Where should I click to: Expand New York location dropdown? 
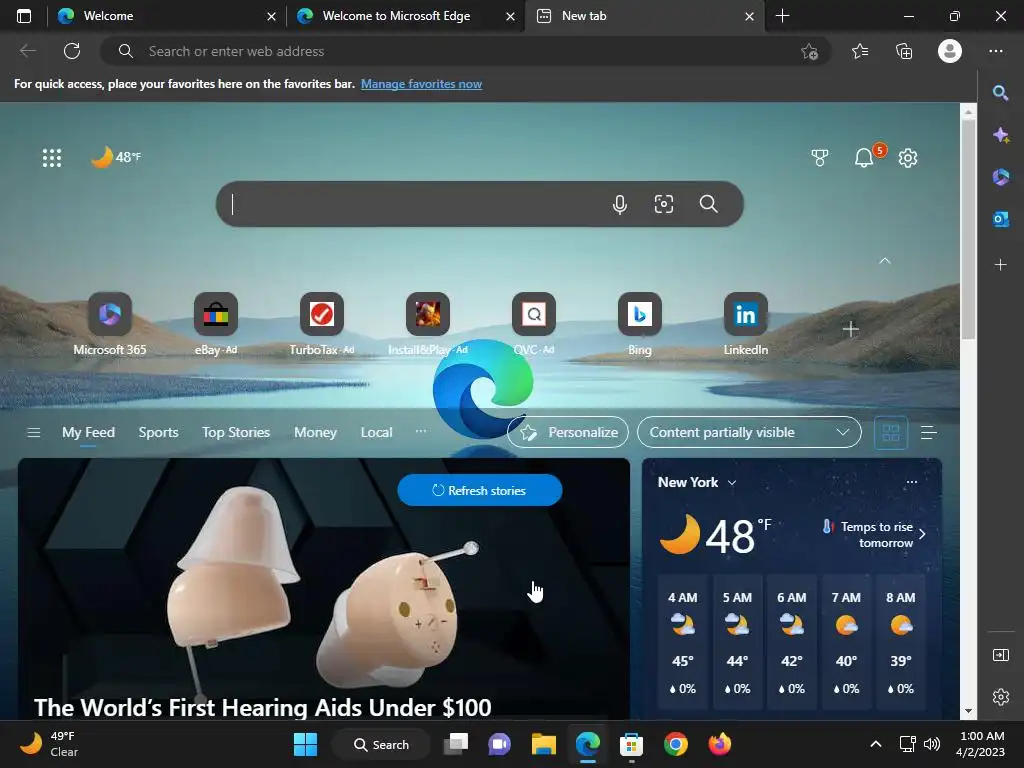pyautogui.click(x=732, y=483)
